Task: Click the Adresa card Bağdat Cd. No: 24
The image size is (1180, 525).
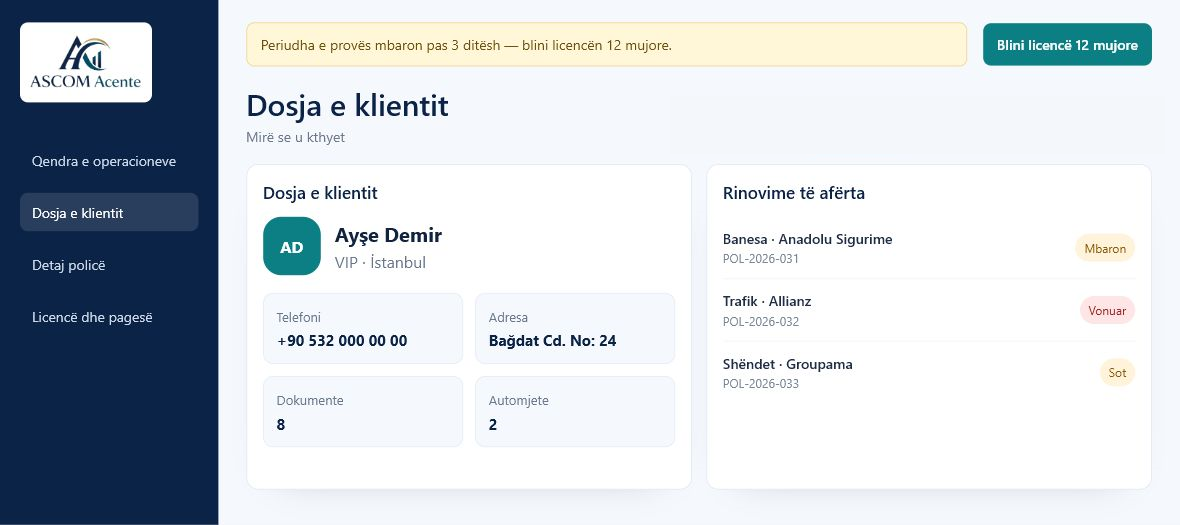Action: pos(575,329)
